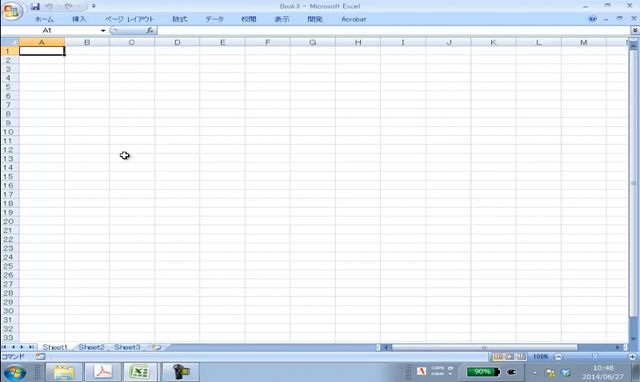Click the Zoom In plus button
This screenshot has height=382, width=640.
[x=632, y=357]
